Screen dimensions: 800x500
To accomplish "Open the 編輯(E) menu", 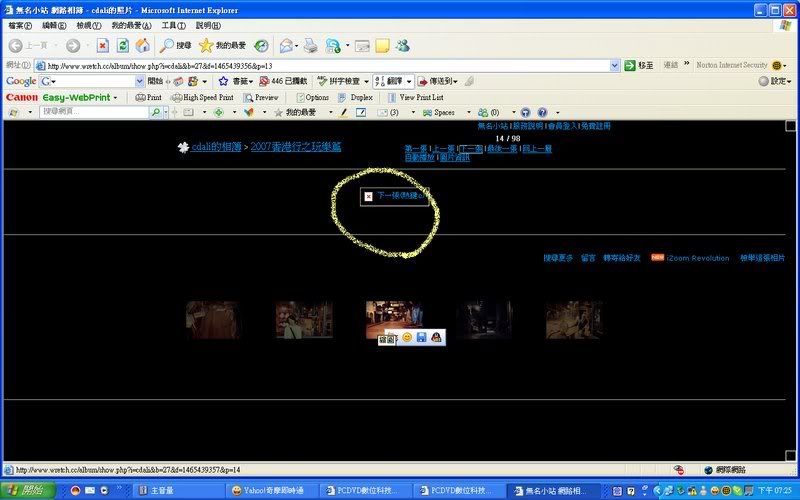I will (x=54, y=25).
